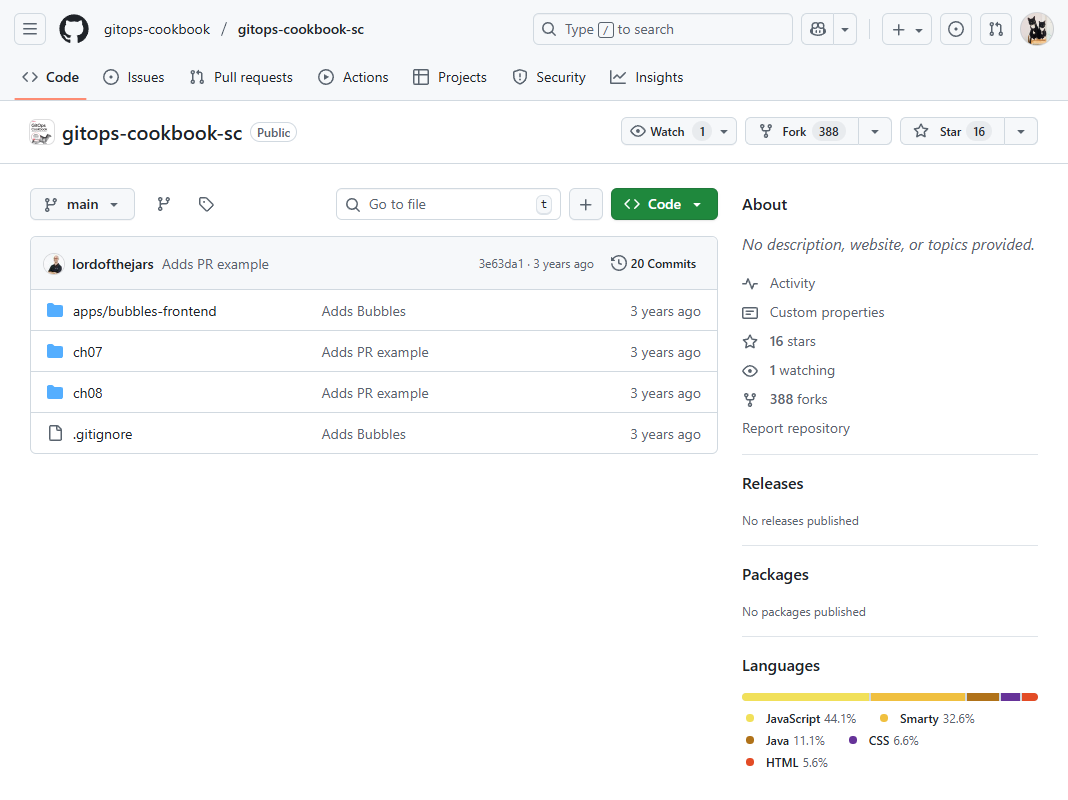The width and height of the screenshot is (1068, 800).
Task: Open the apps/bubbles-frontend folder
Action: click(144, 311)
